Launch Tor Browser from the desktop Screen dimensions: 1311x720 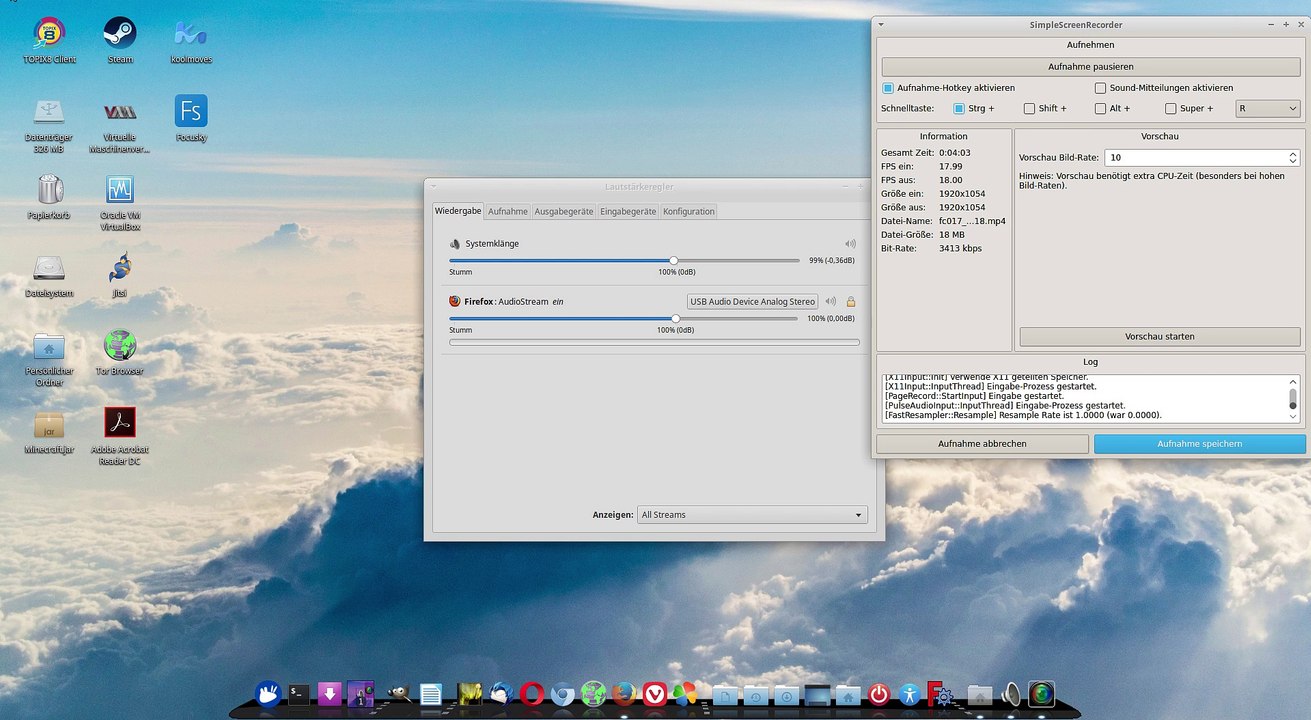point(120,346)
